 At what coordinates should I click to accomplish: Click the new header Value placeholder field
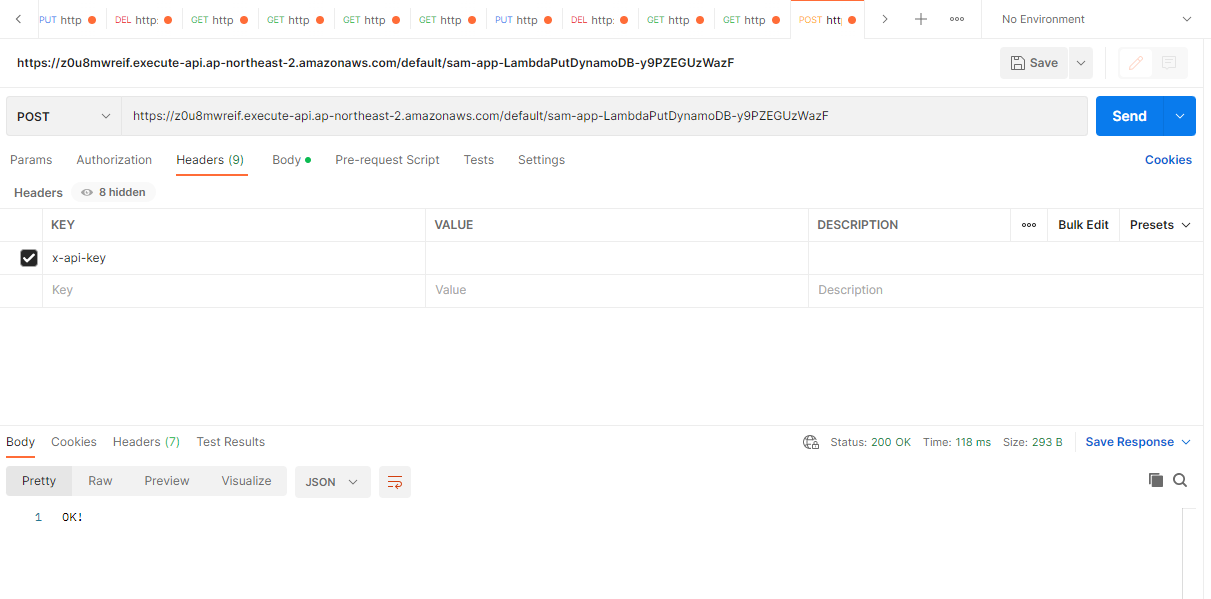pos(617,290)
